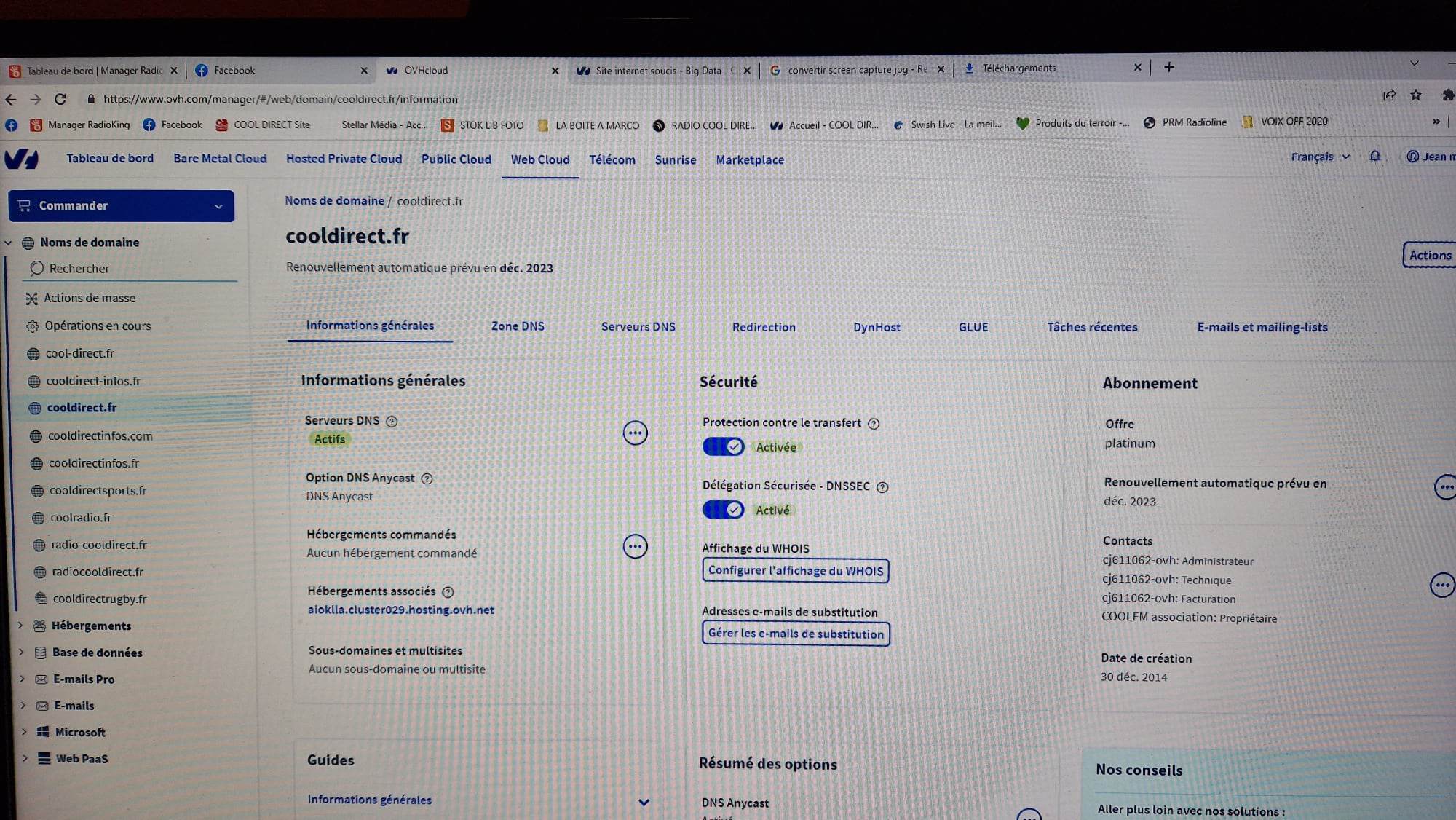
Task: Toggle Protection contre le transfert switch
Action: coord(723,446)
